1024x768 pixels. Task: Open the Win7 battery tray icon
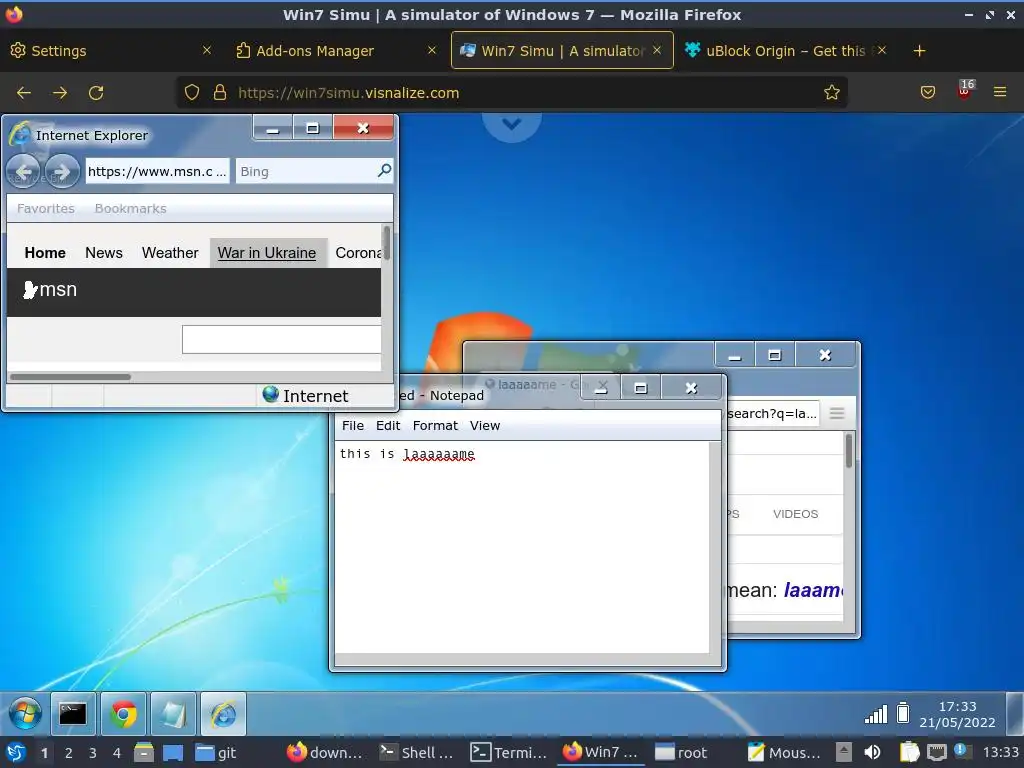coord(903,712)
